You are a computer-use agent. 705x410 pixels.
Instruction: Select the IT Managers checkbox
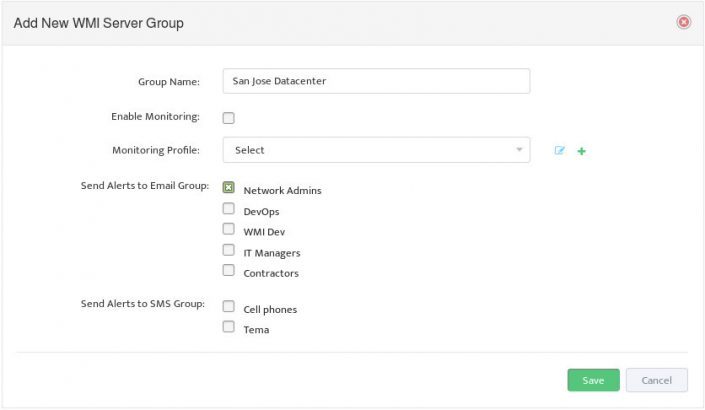tap(229, 250)
